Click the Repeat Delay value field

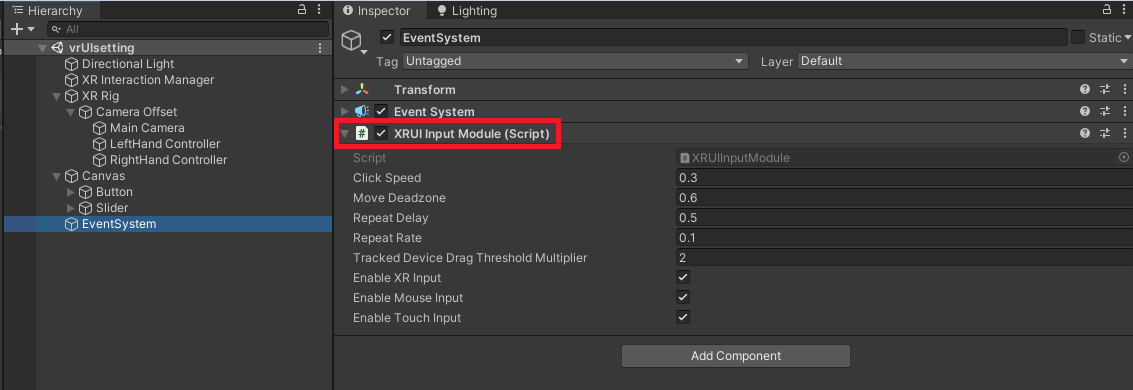click(x=904, y=218)
